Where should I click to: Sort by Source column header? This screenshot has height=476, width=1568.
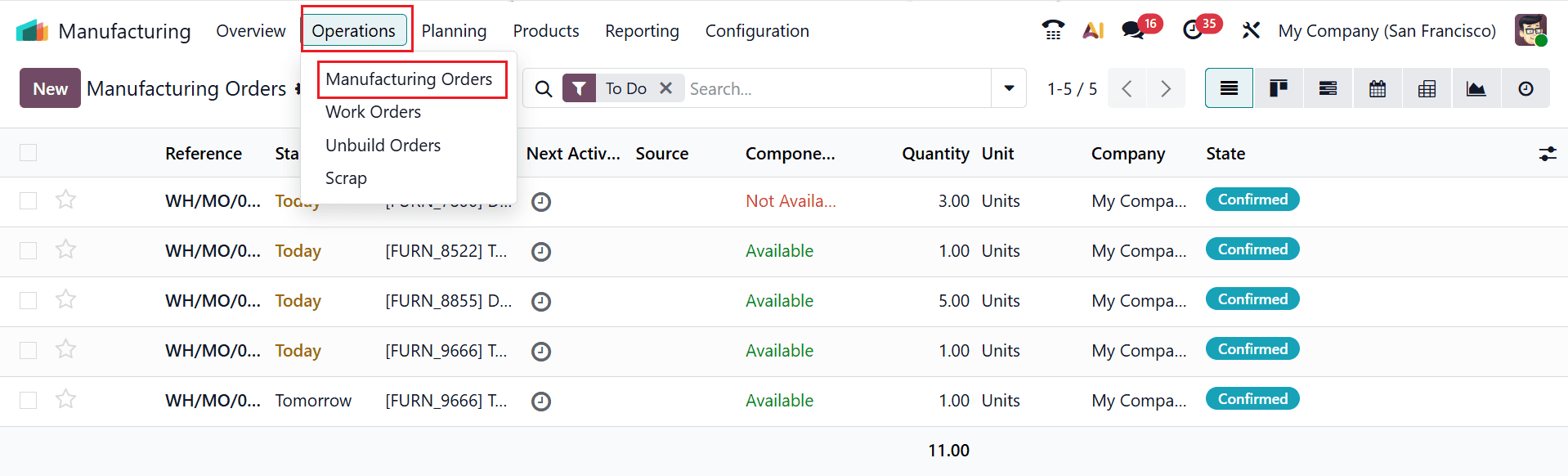[662, 154]
